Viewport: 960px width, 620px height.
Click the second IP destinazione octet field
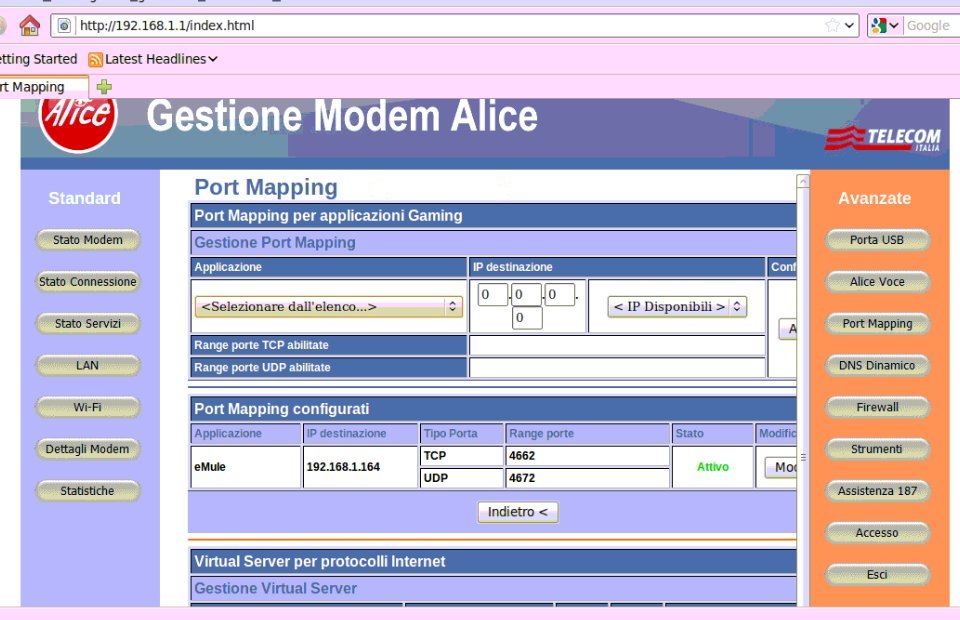[527, 294]
